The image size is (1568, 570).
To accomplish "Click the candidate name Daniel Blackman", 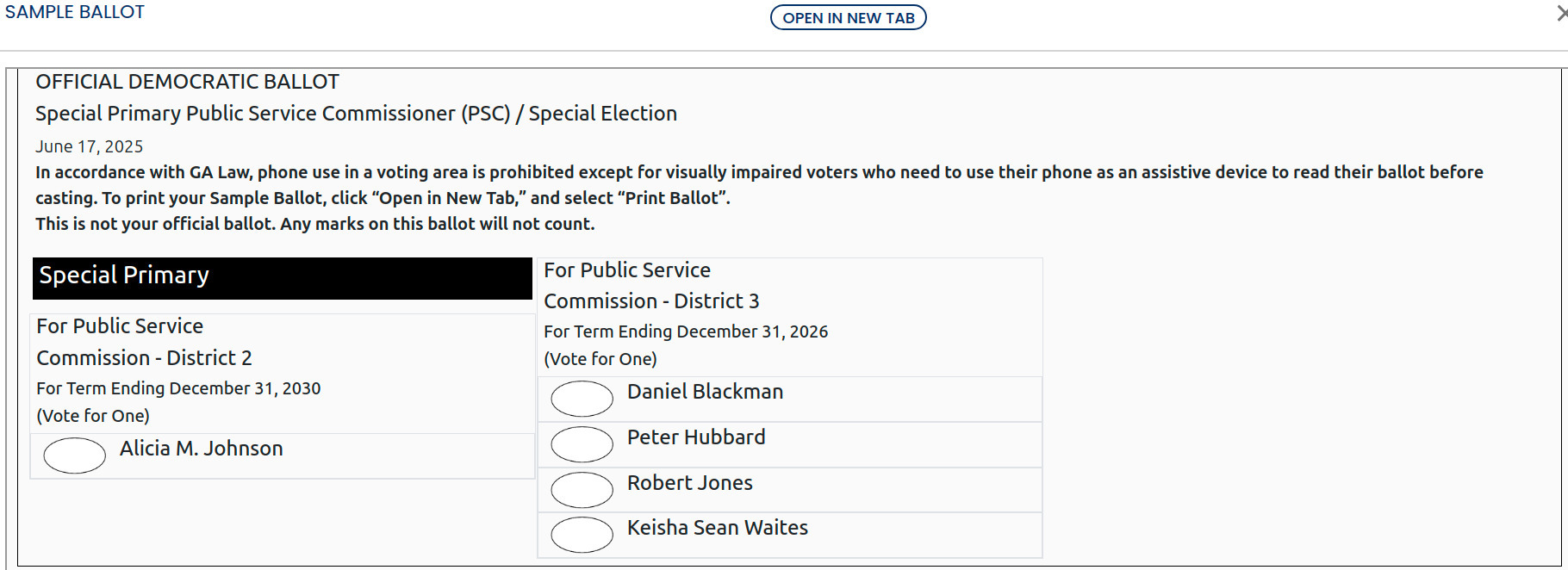I will 705,391.
